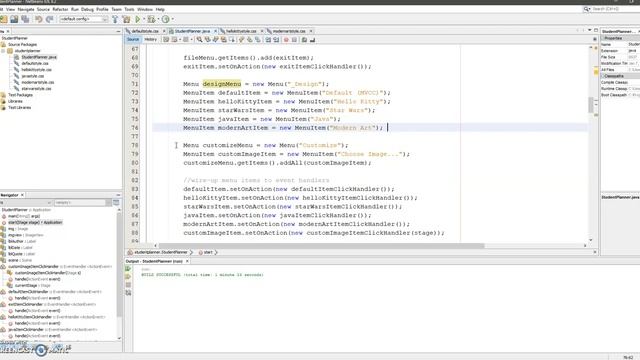Click the Save icon left of Save All
Image resolution: width=640 pixels, height=360 pixels.
tap(14, 19)
